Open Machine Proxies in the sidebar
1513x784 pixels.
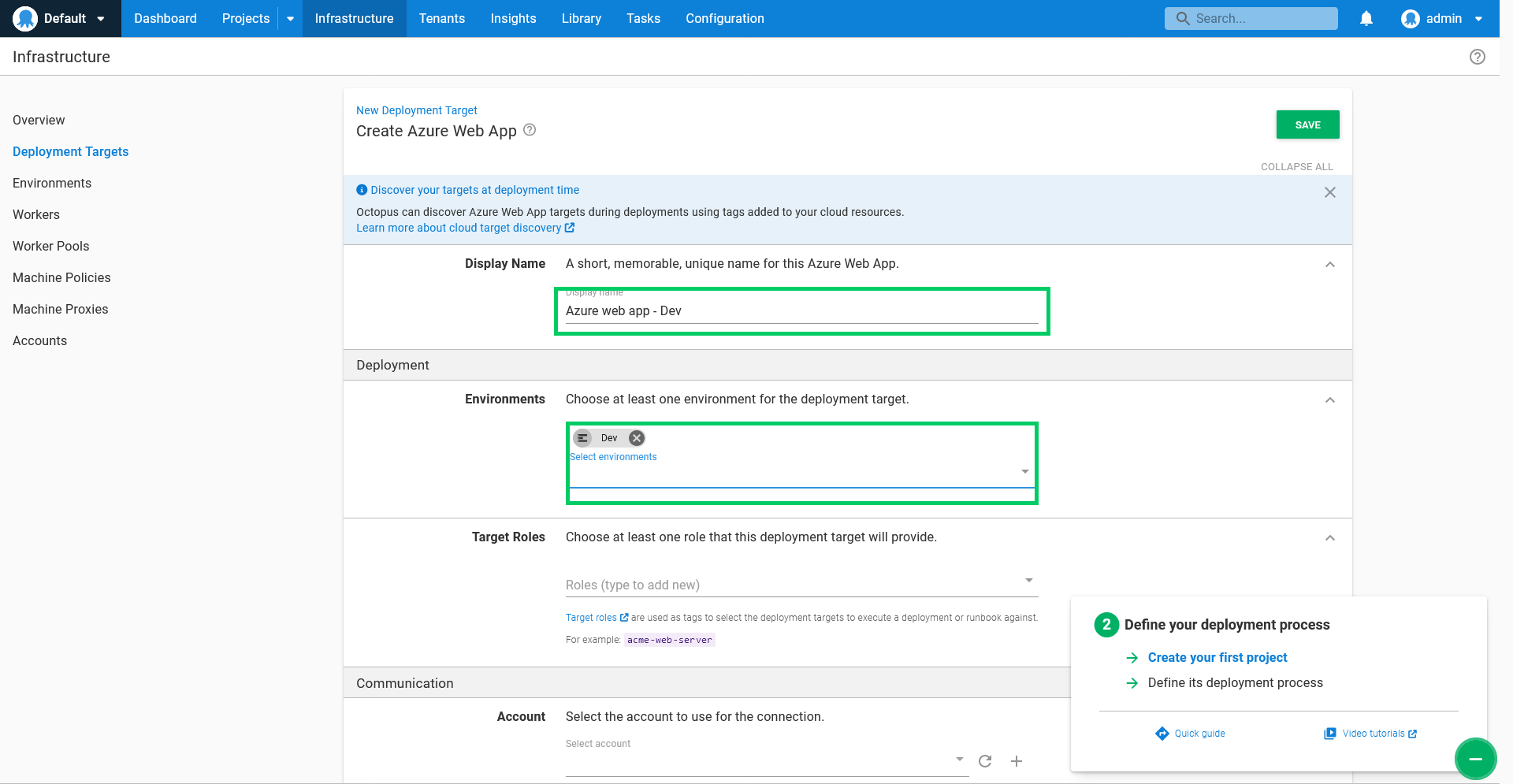click(x=61, y=309)
